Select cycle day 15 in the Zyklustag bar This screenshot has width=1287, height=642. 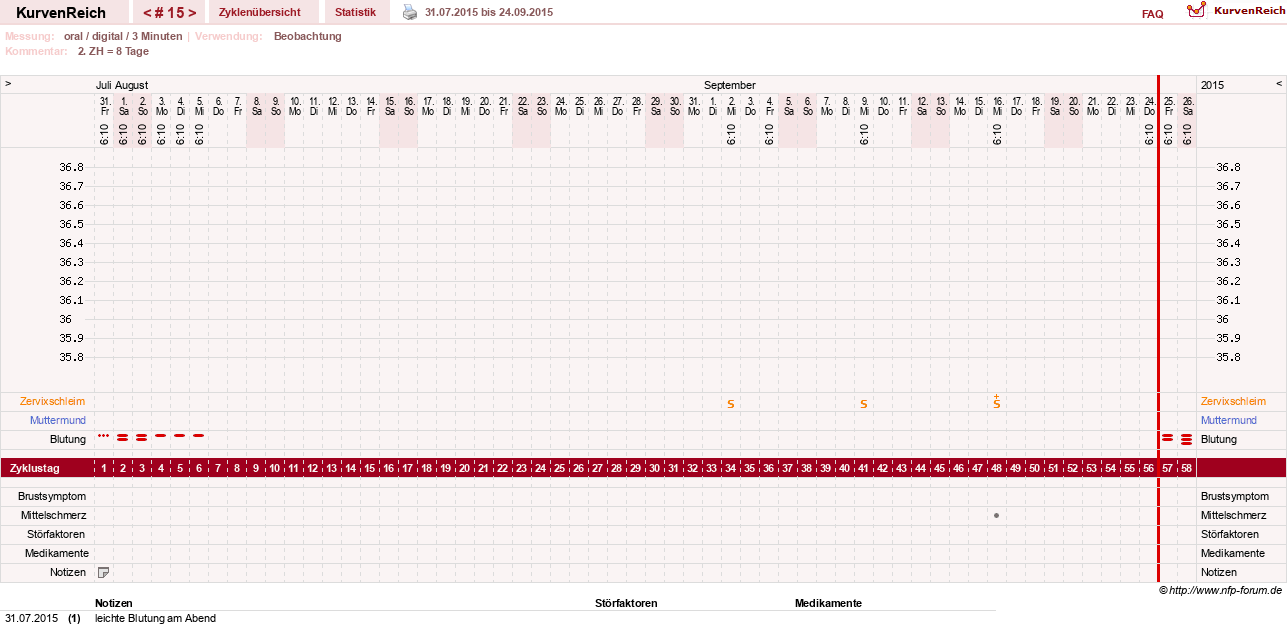coord(370,468)
